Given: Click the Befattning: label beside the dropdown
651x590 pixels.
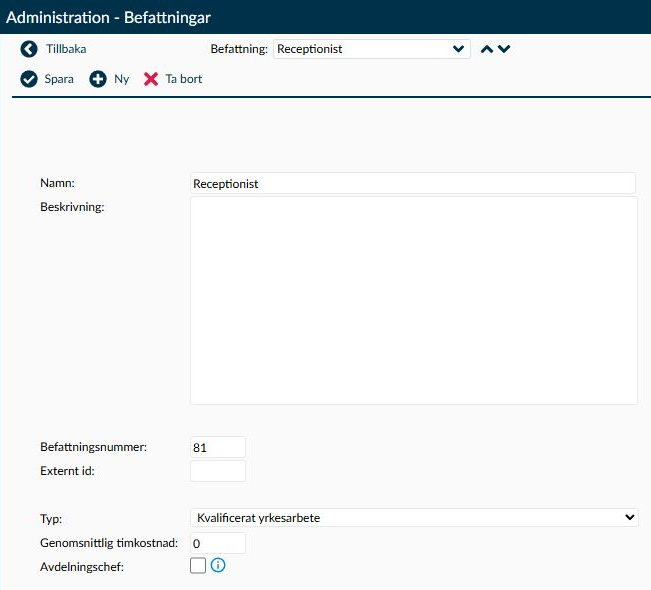Looking at the screenshot, I should pos(239,49).
